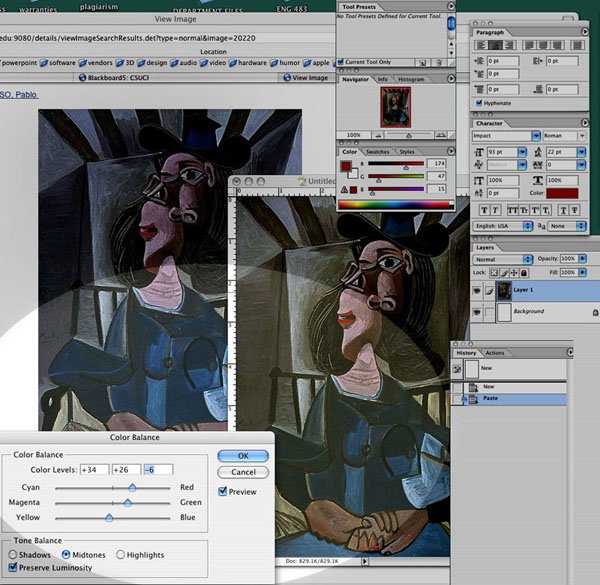Switch to the Styles tab

pos(407,152)
